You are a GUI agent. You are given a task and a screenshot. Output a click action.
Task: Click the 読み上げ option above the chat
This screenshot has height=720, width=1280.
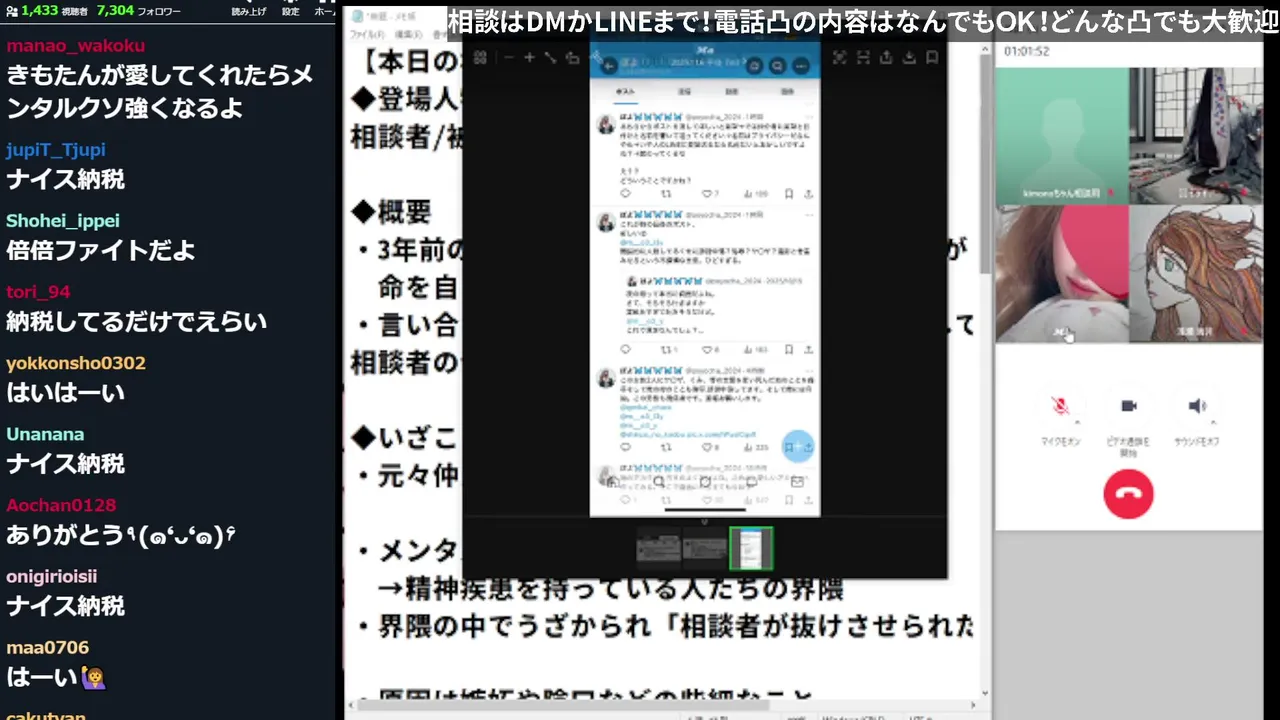click(249, 11)
